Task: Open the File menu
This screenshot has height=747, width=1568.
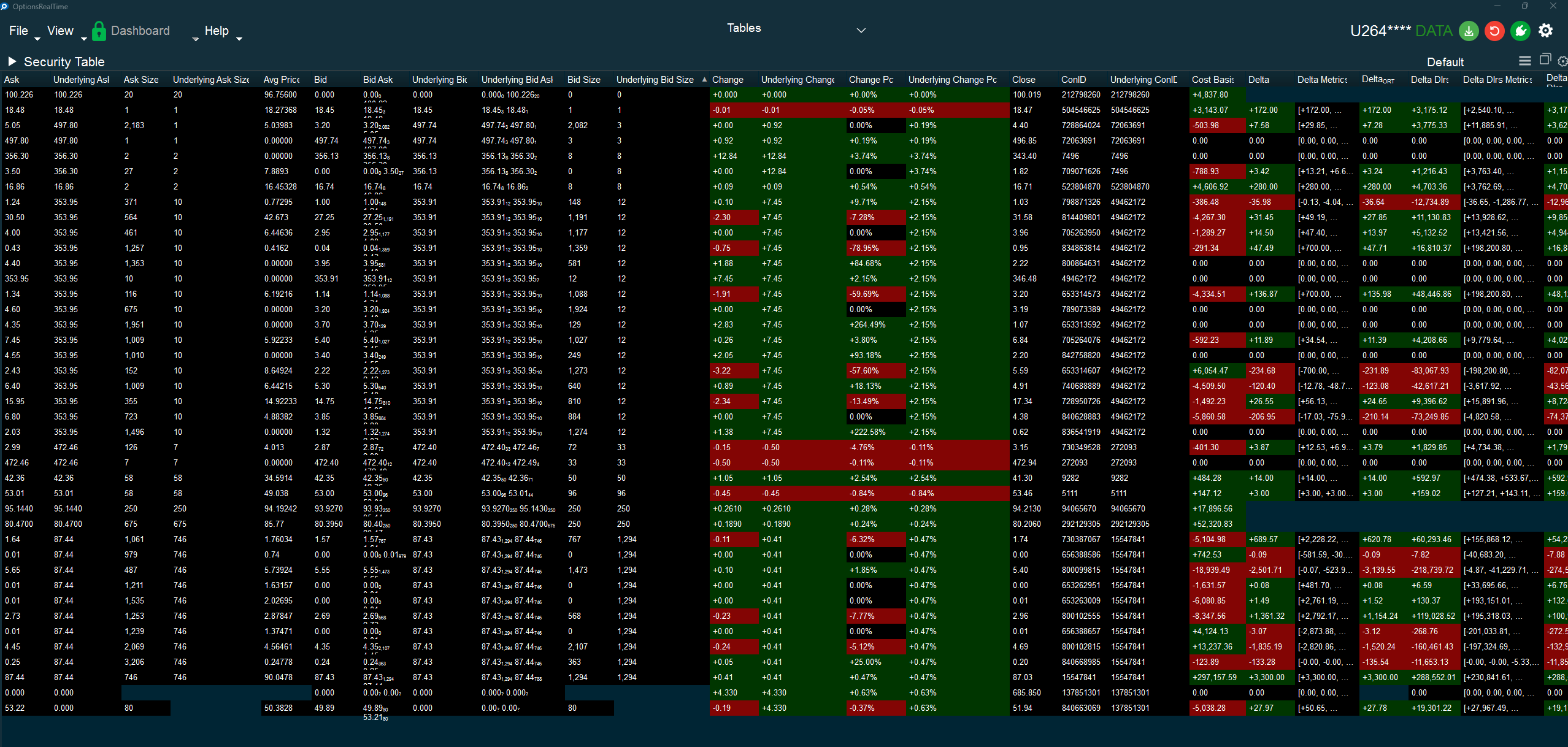Action: click(18, 31)
